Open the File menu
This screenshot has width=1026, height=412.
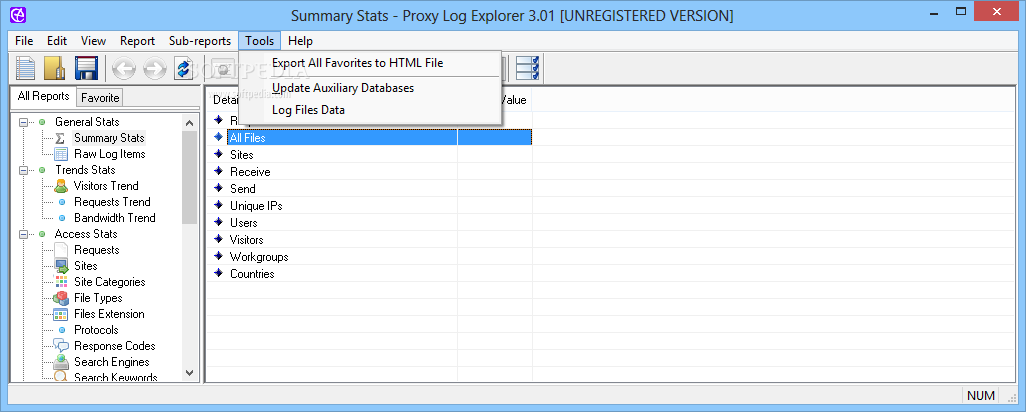(24, 41)
